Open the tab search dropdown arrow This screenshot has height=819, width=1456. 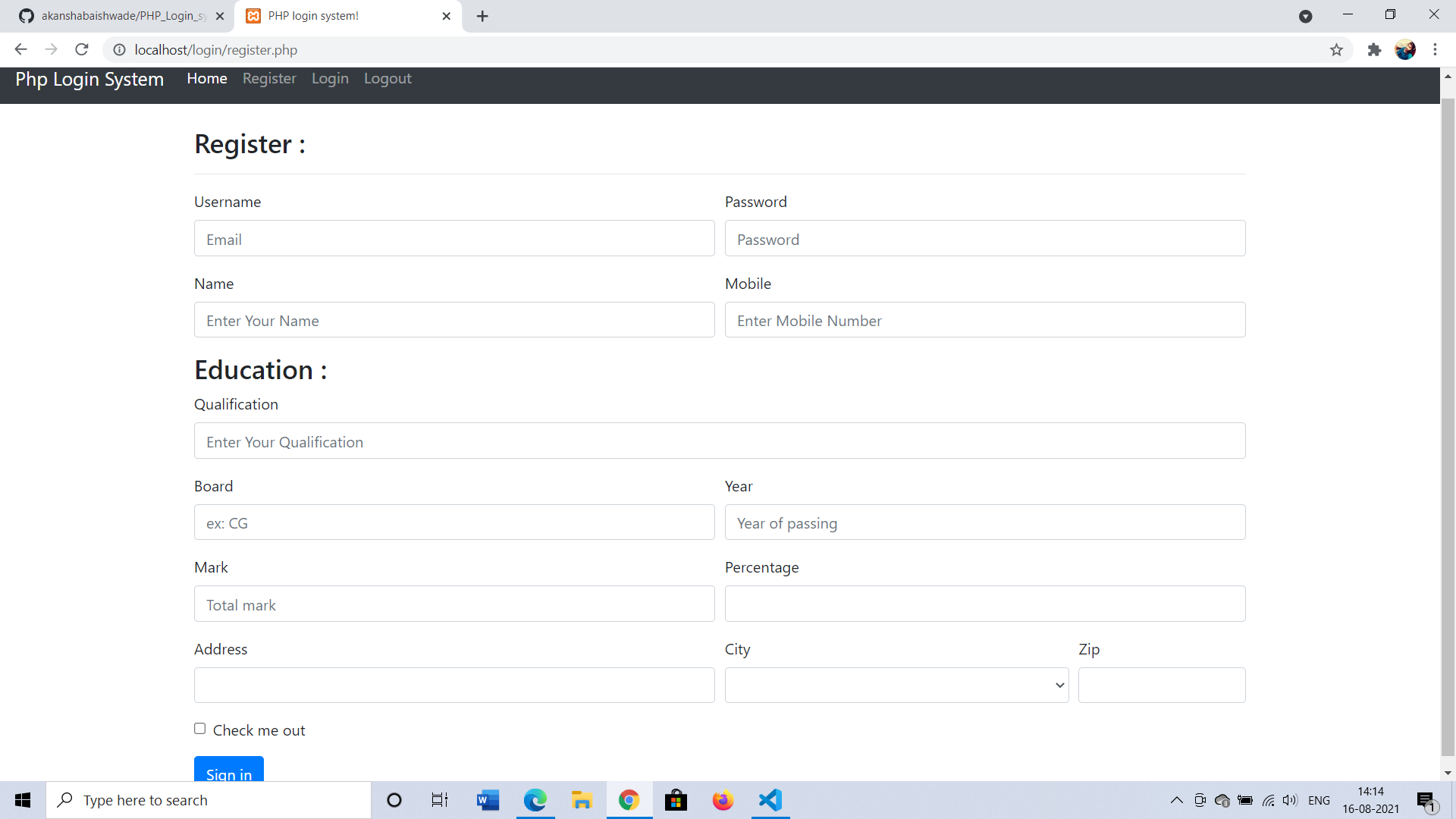[x=1305, y=16]
